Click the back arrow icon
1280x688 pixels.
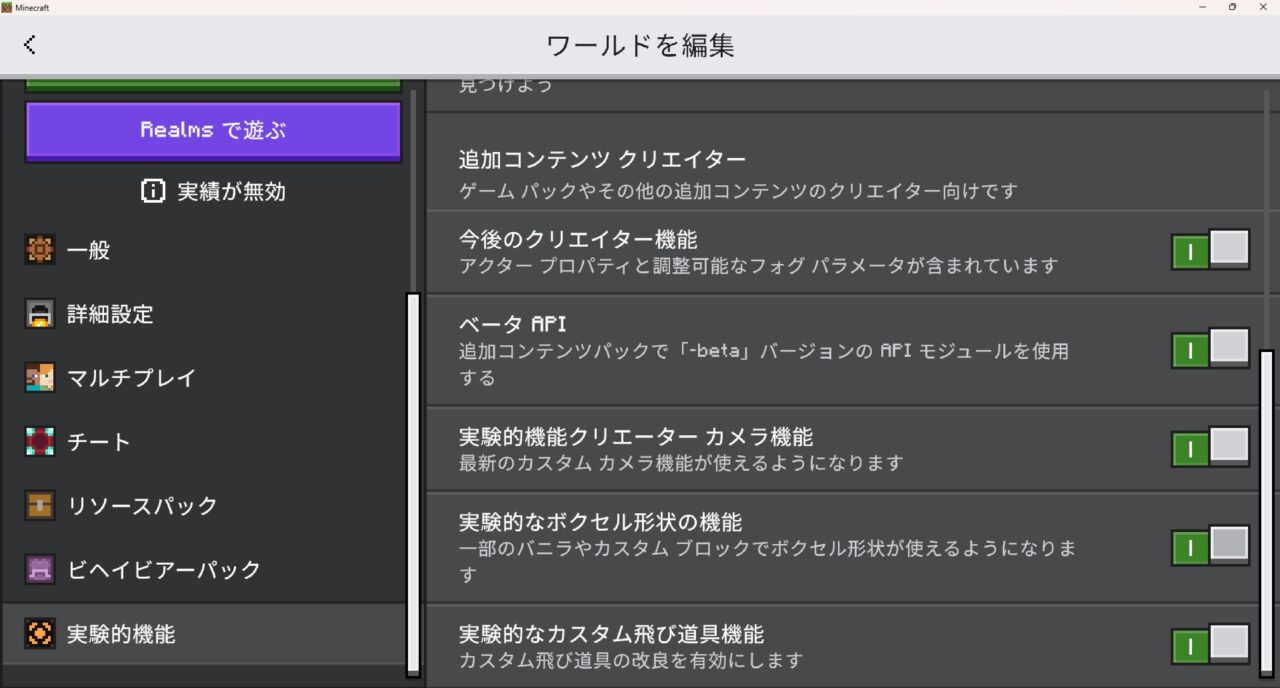pos(30,44)
